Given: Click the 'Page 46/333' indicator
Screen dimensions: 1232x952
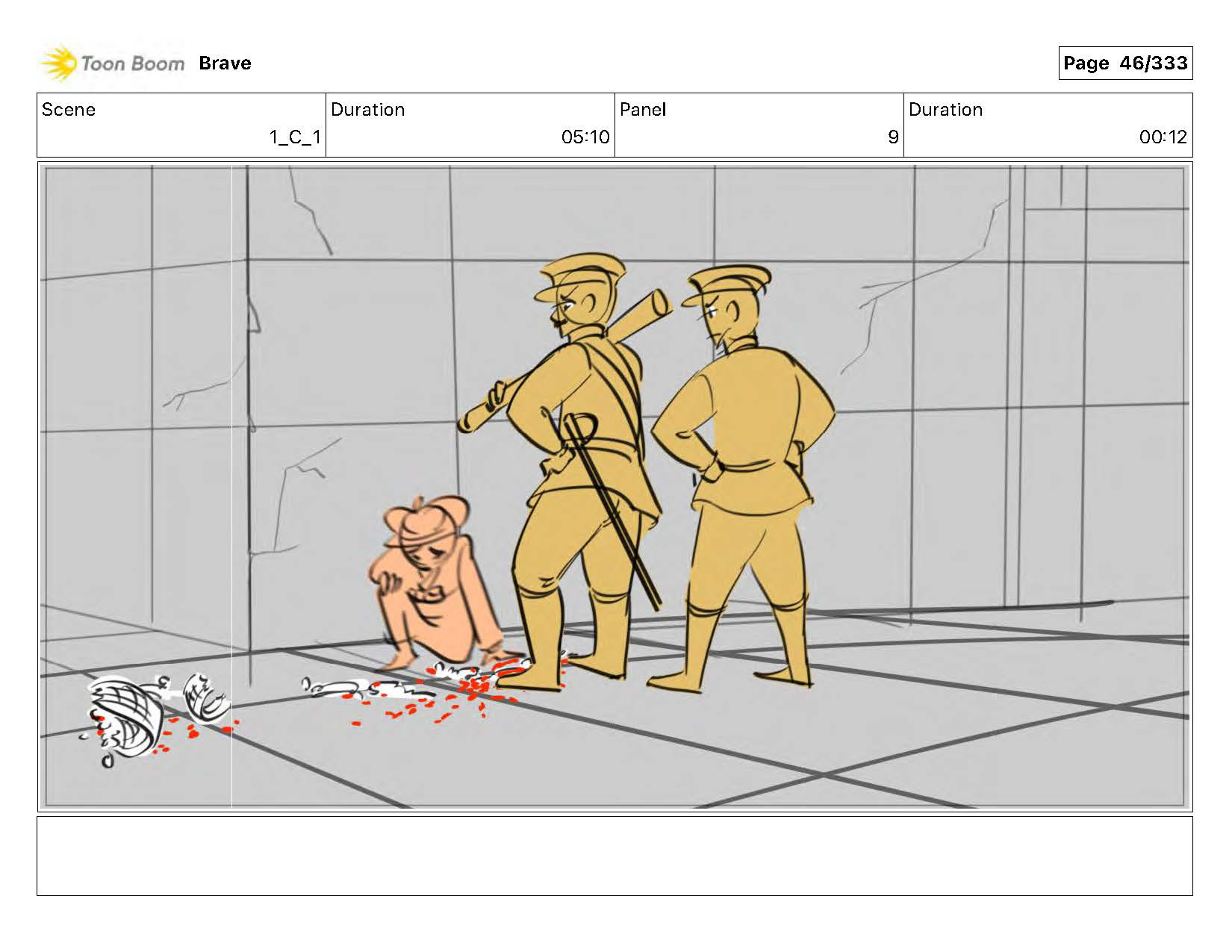Looking at the screenshot, I should click(1125, 63).
